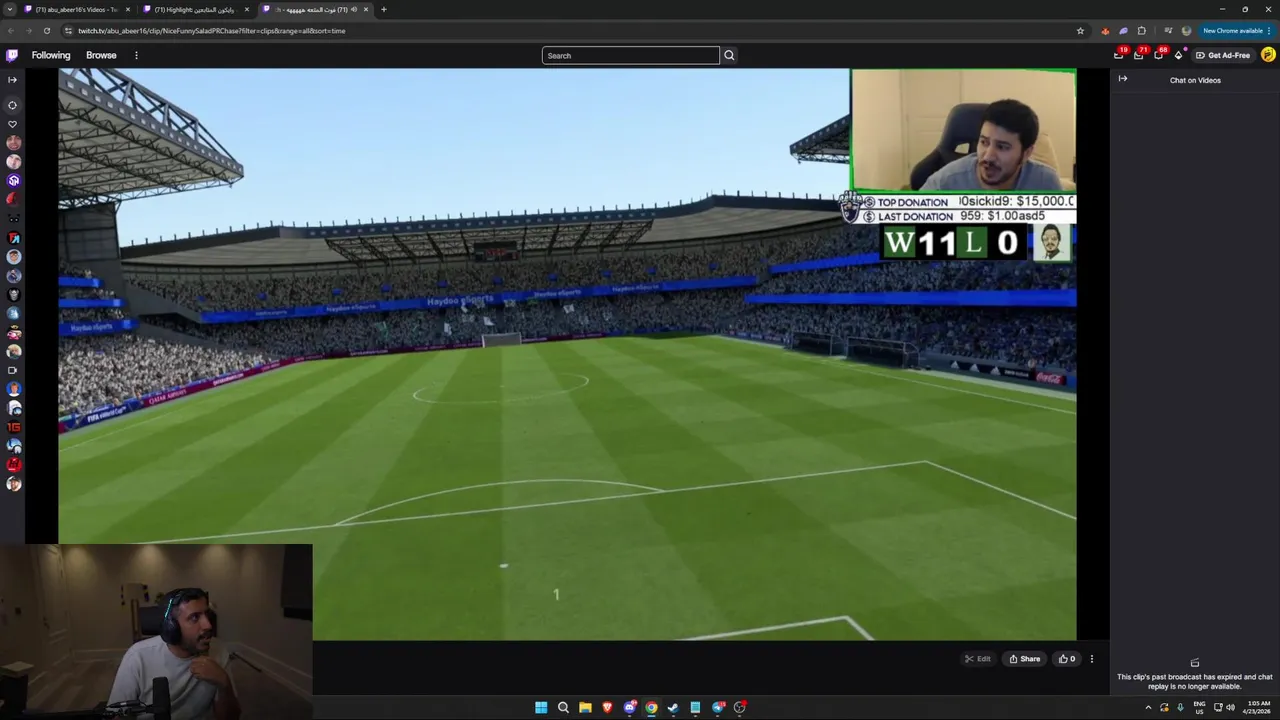Open a new browser tab

point(383,9)
